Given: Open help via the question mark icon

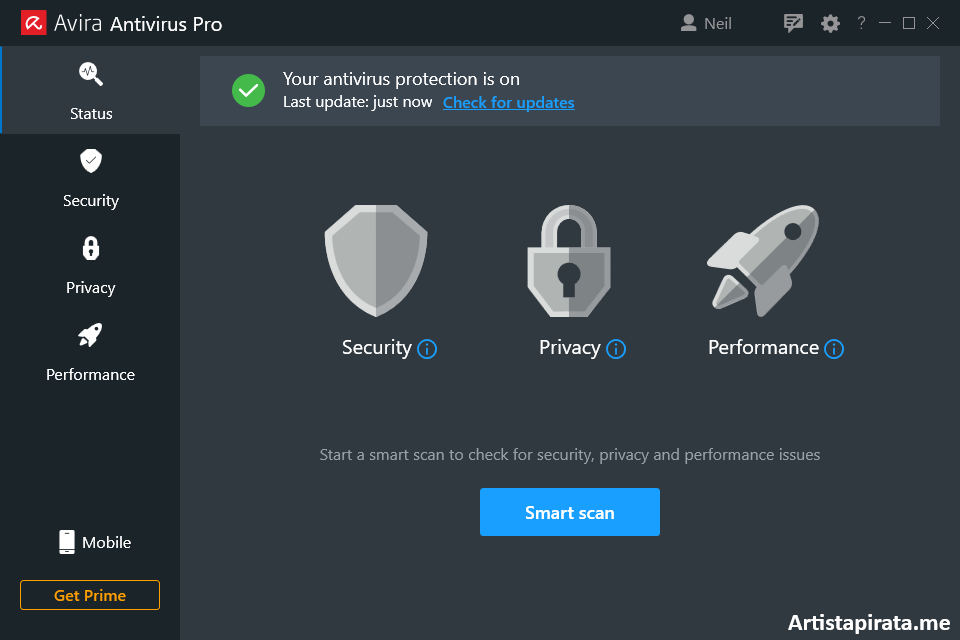Looking at the screenshot, I should [x=861, y=22].
